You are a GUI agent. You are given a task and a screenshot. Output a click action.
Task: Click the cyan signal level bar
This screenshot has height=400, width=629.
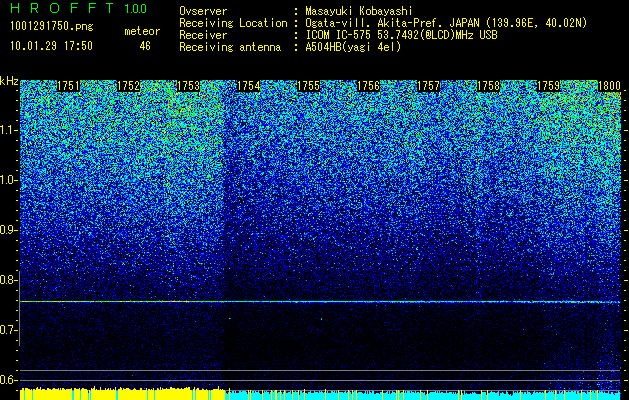tap(423, 395)
